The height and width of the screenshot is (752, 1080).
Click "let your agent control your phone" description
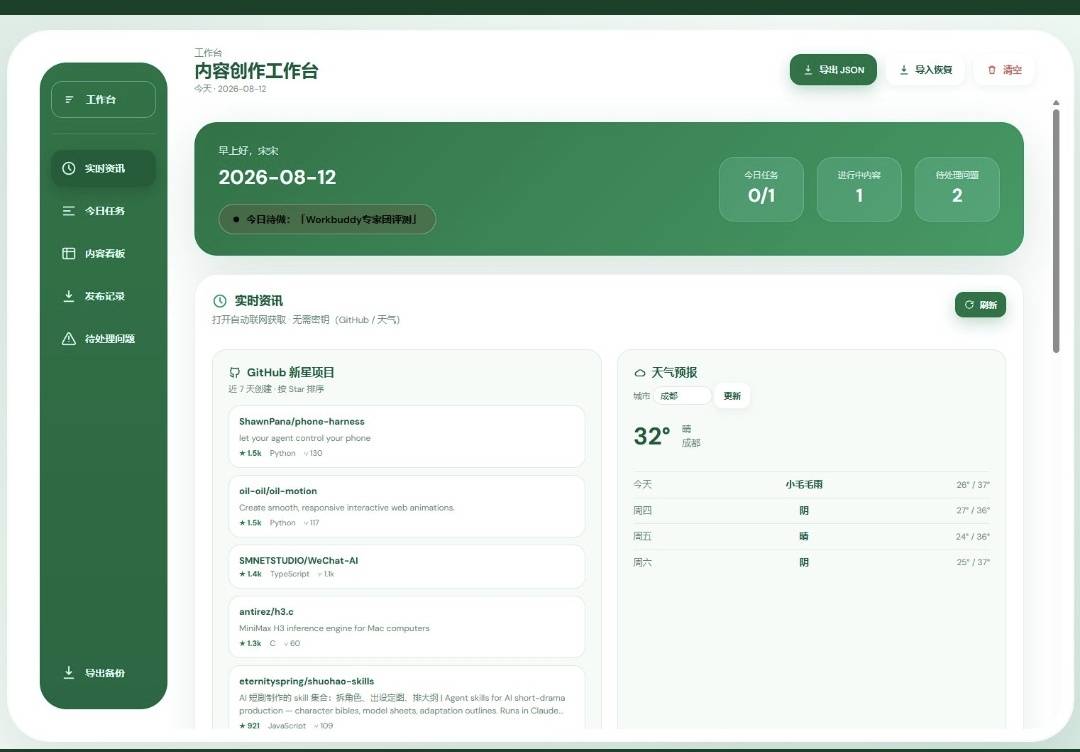pos(304,438)
